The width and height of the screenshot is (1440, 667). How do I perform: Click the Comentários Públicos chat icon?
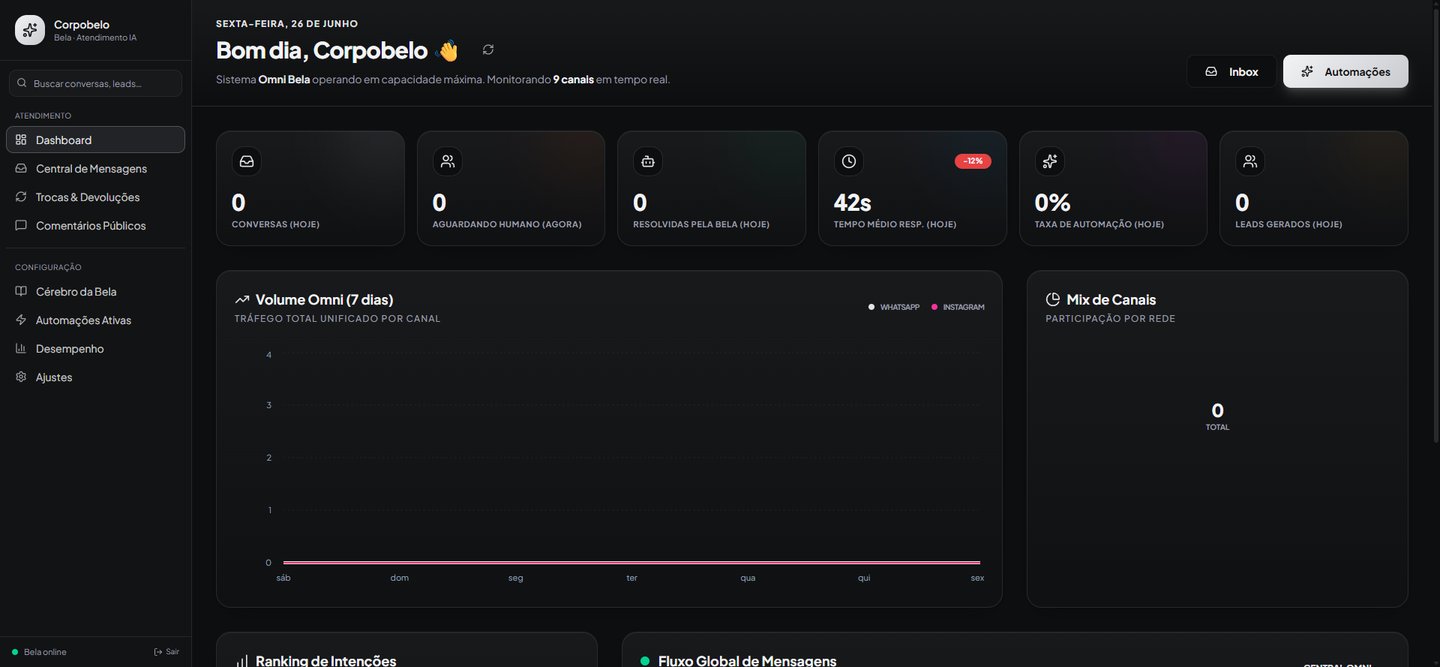click(x=21, y=225)
